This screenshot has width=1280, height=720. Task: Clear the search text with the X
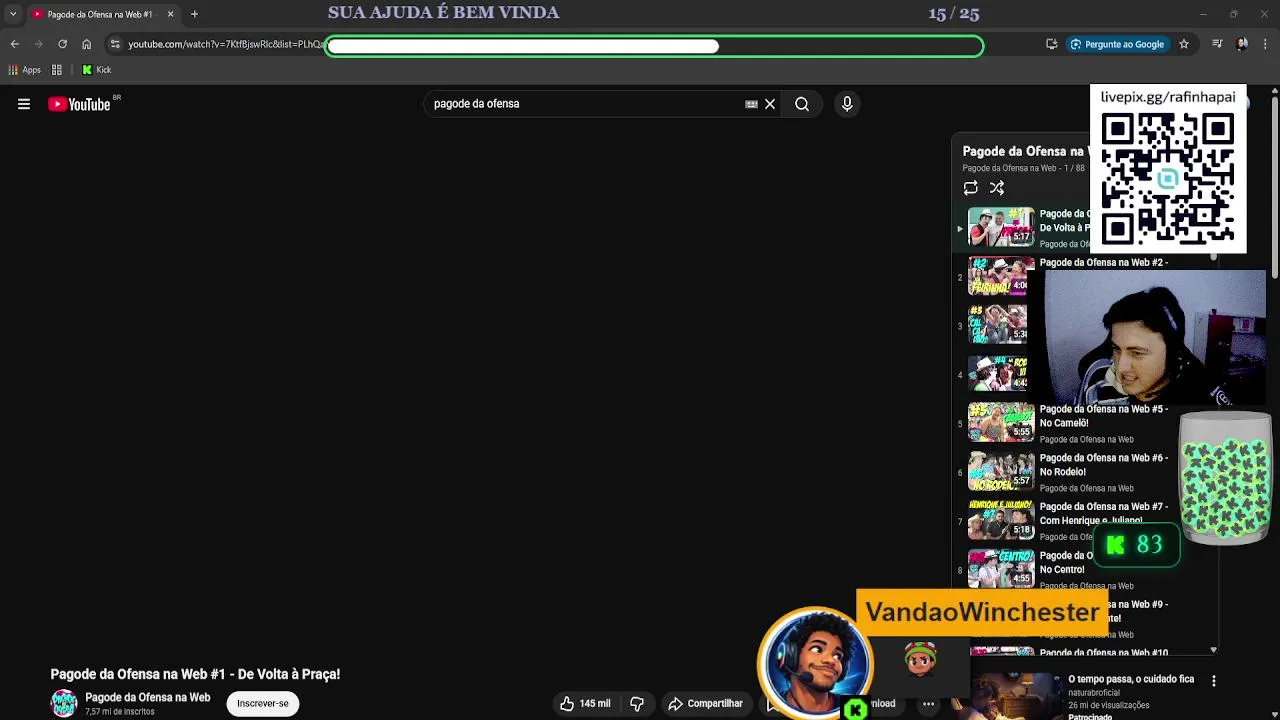(x=770, y=104)
